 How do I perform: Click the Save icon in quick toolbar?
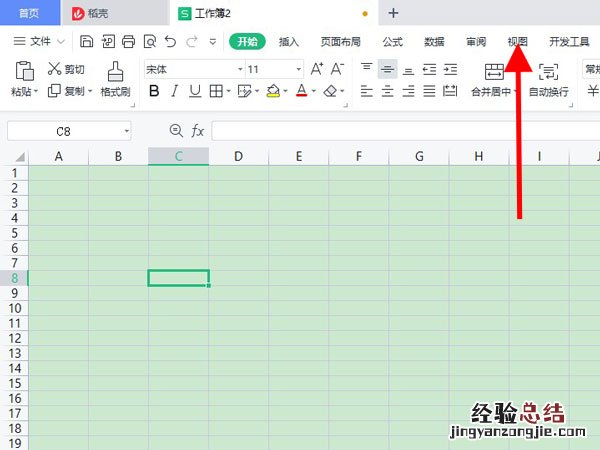point(87,42)
